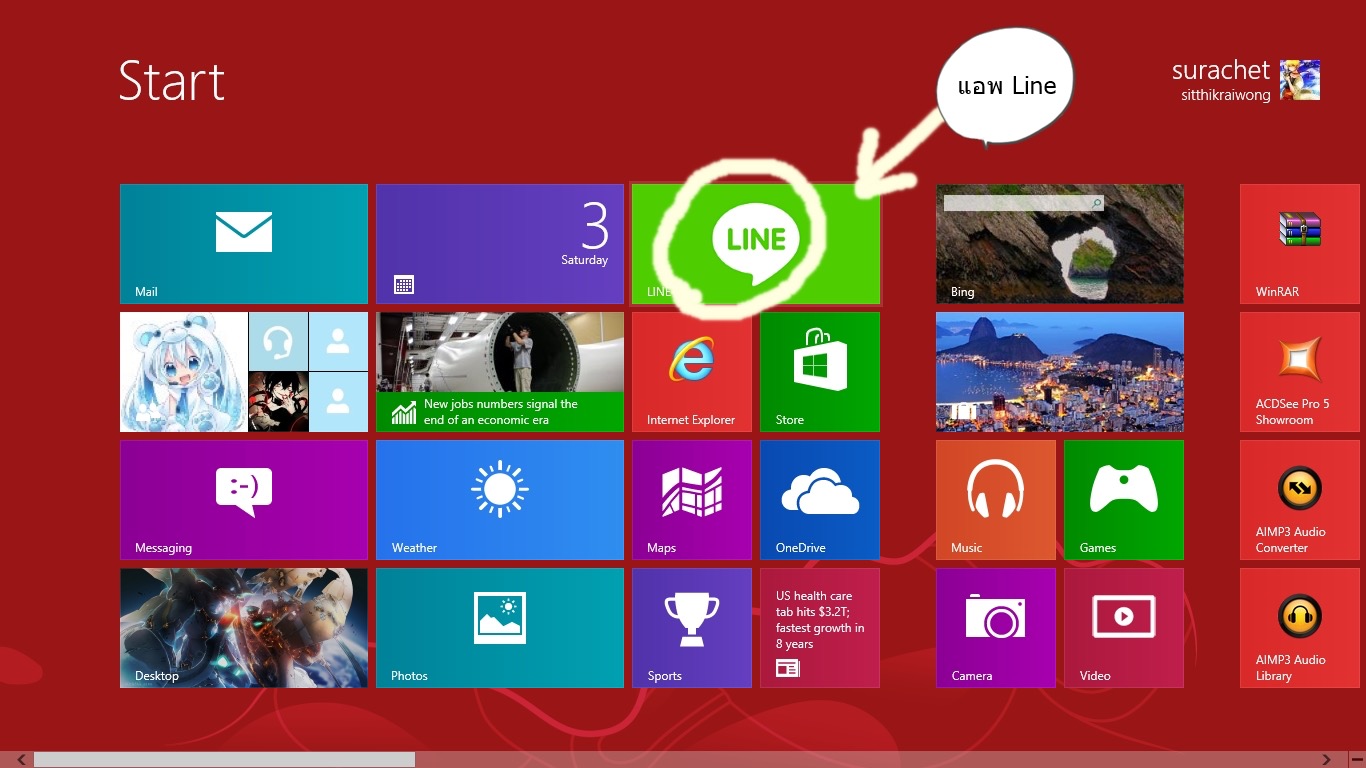The height and width of the screenshot is (768, 1366).
Task: Click the Bing tile search box
Action: [x=1023, y=203]
